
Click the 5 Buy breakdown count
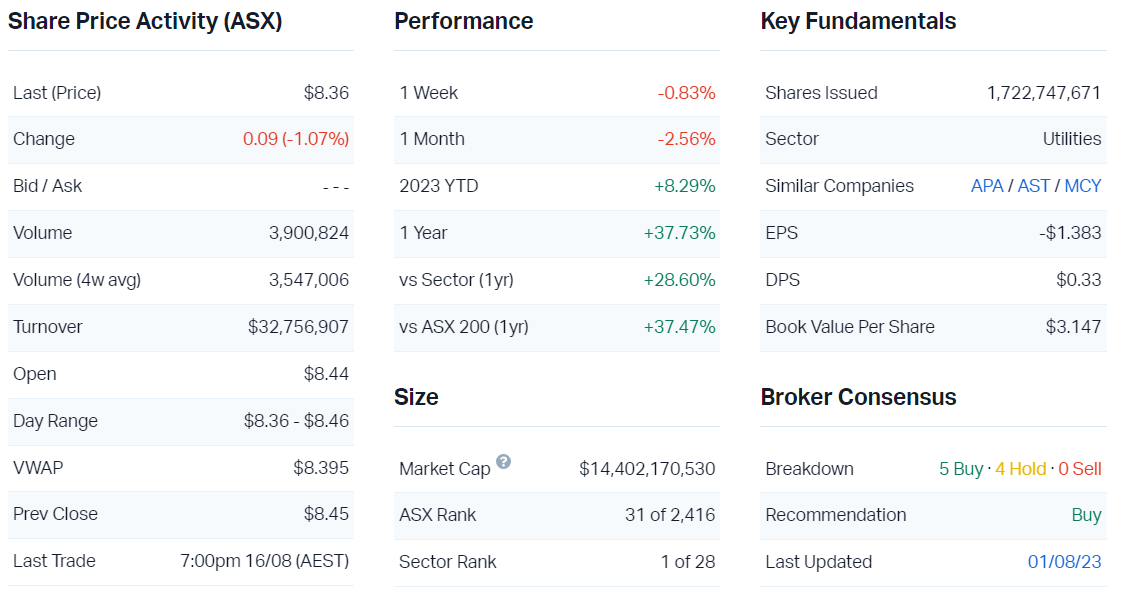pos(961,469)
